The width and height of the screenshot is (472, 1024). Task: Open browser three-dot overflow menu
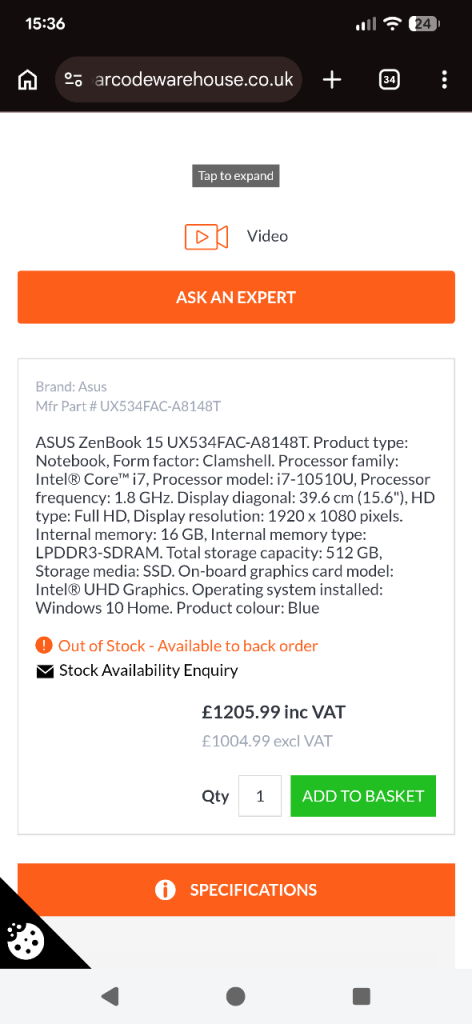click(x=445, y=80)
